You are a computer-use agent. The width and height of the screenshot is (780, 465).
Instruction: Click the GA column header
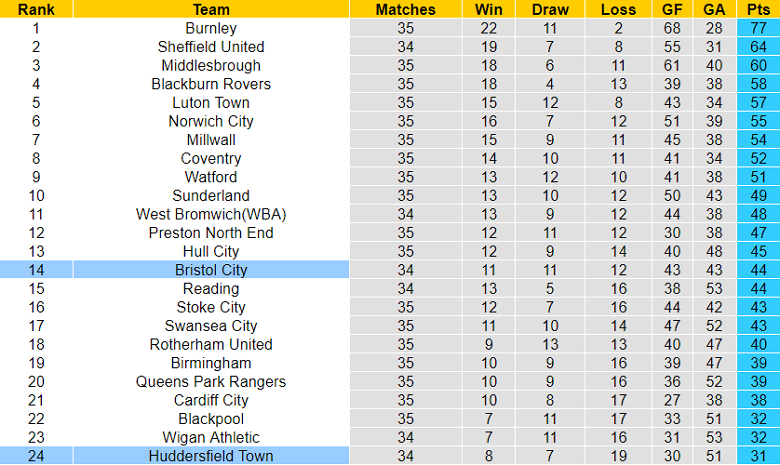point(714,9)
